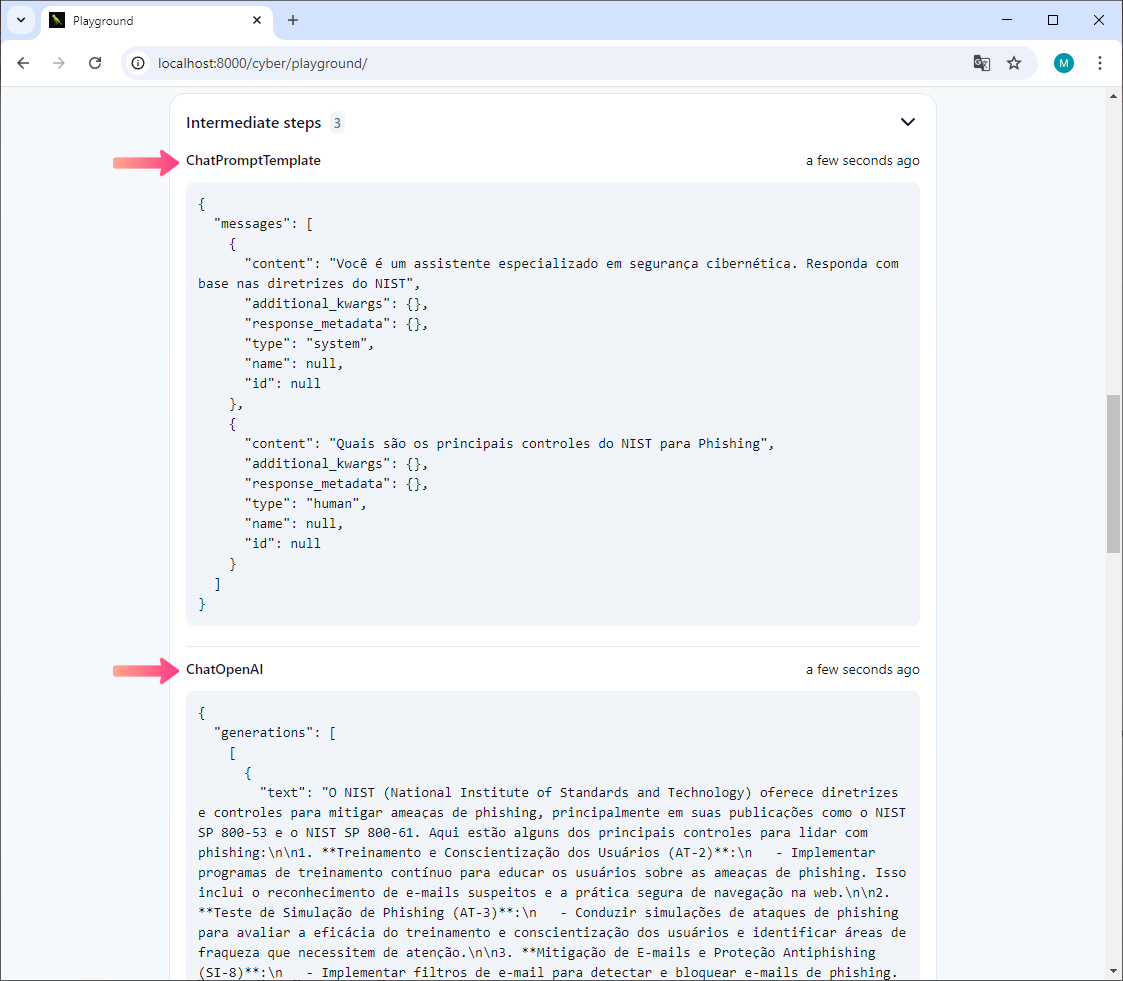Click the system content line 'Você é um assistente'
This screenshot has height=981, width=1123.
pyautogui.click(x=549, y=274)
